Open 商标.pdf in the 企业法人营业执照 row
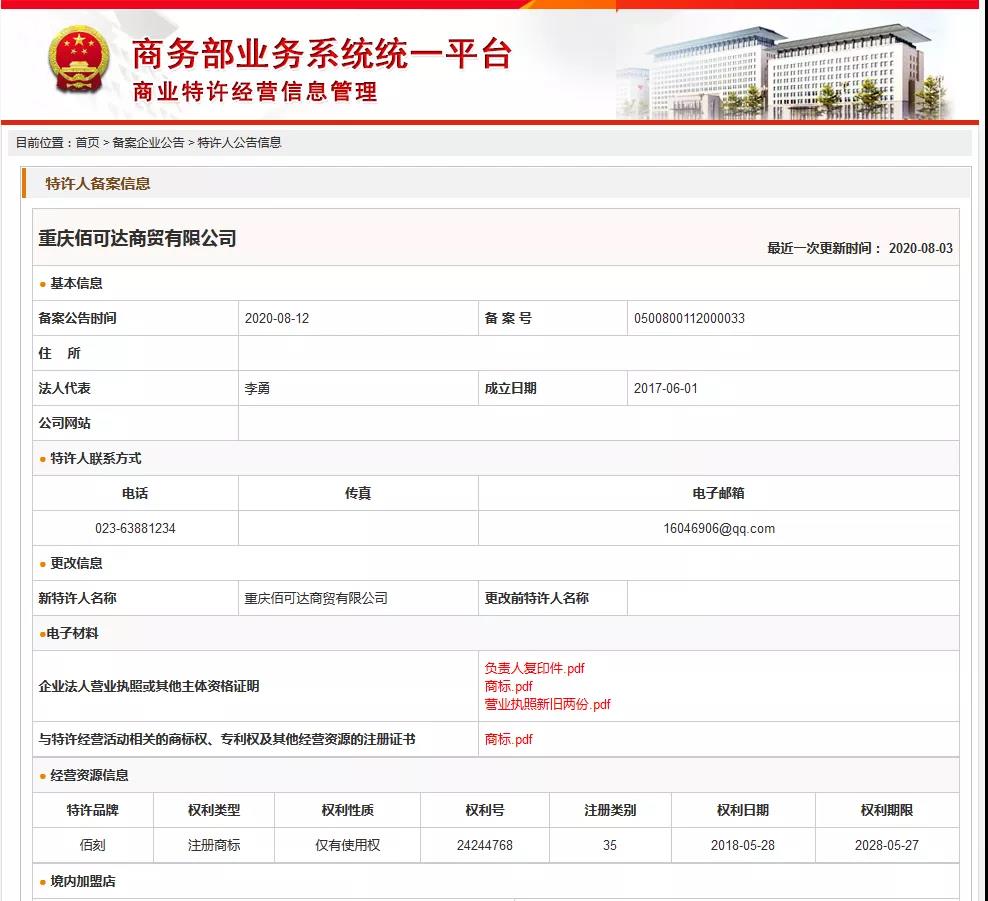This screenshot has height=901, width=988. (x=508, y=686)
